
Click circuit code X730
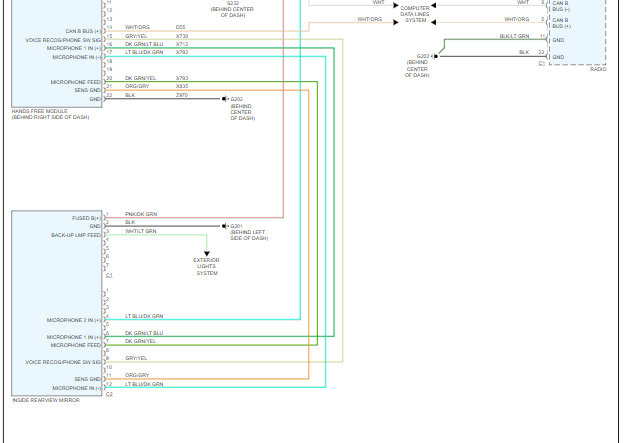click(x=182, y=36)
